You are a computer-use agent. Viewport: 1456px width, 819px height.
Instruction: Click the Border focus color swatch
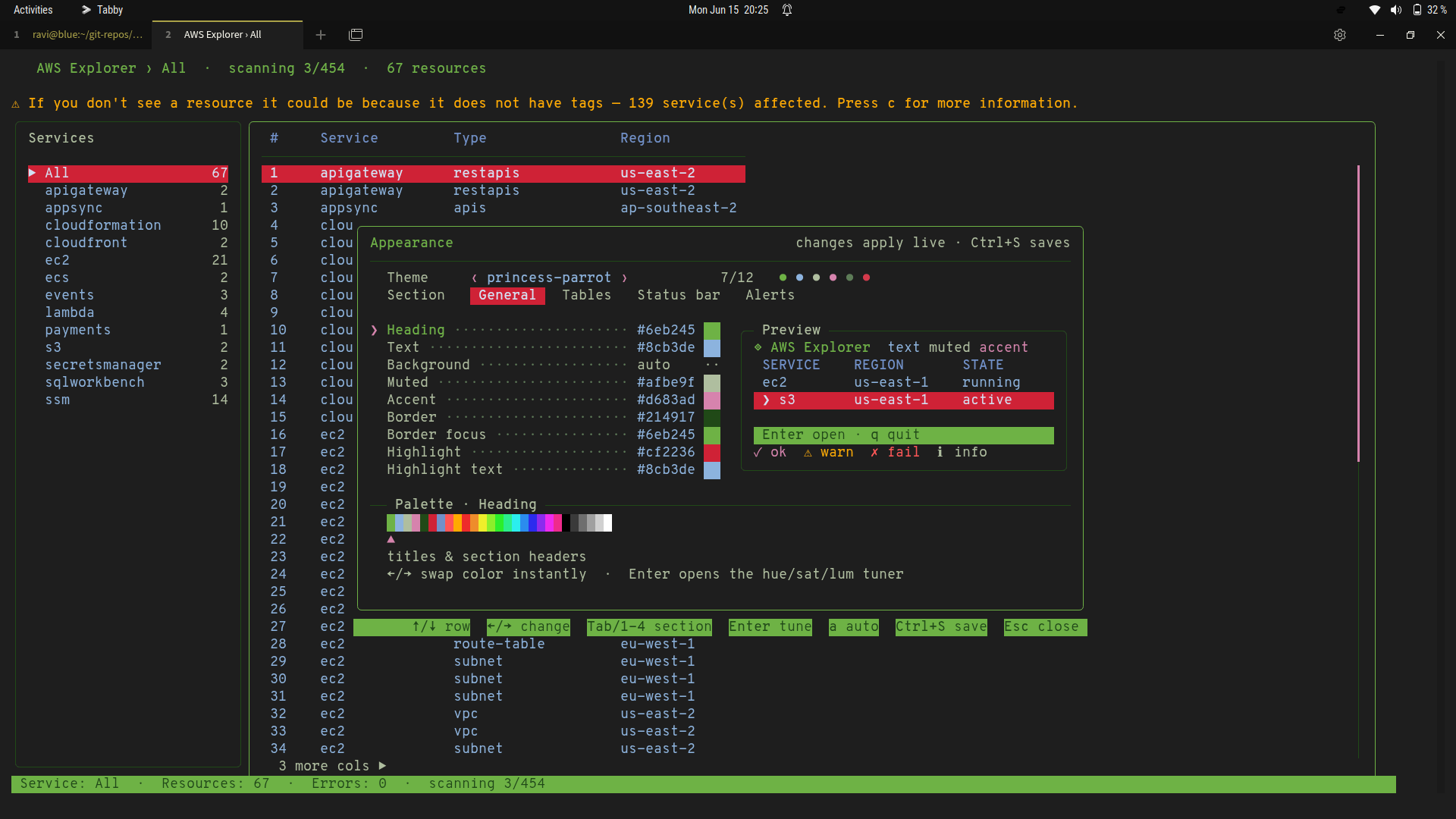(712, 435)
